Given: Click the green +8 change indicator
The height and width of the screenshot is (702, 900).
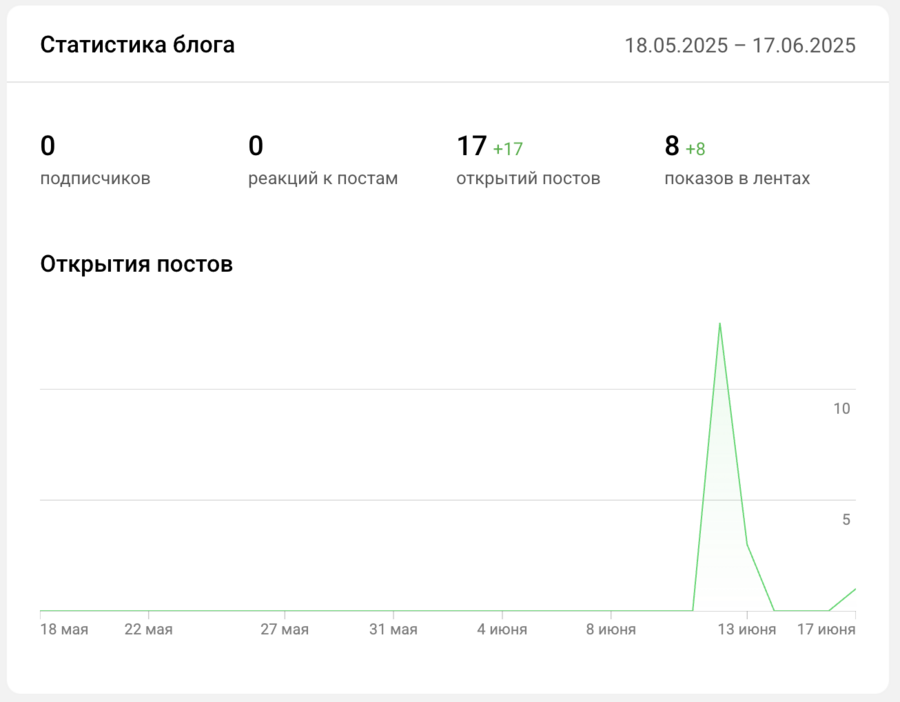Looking at the screenshot, I should [695, 149].
